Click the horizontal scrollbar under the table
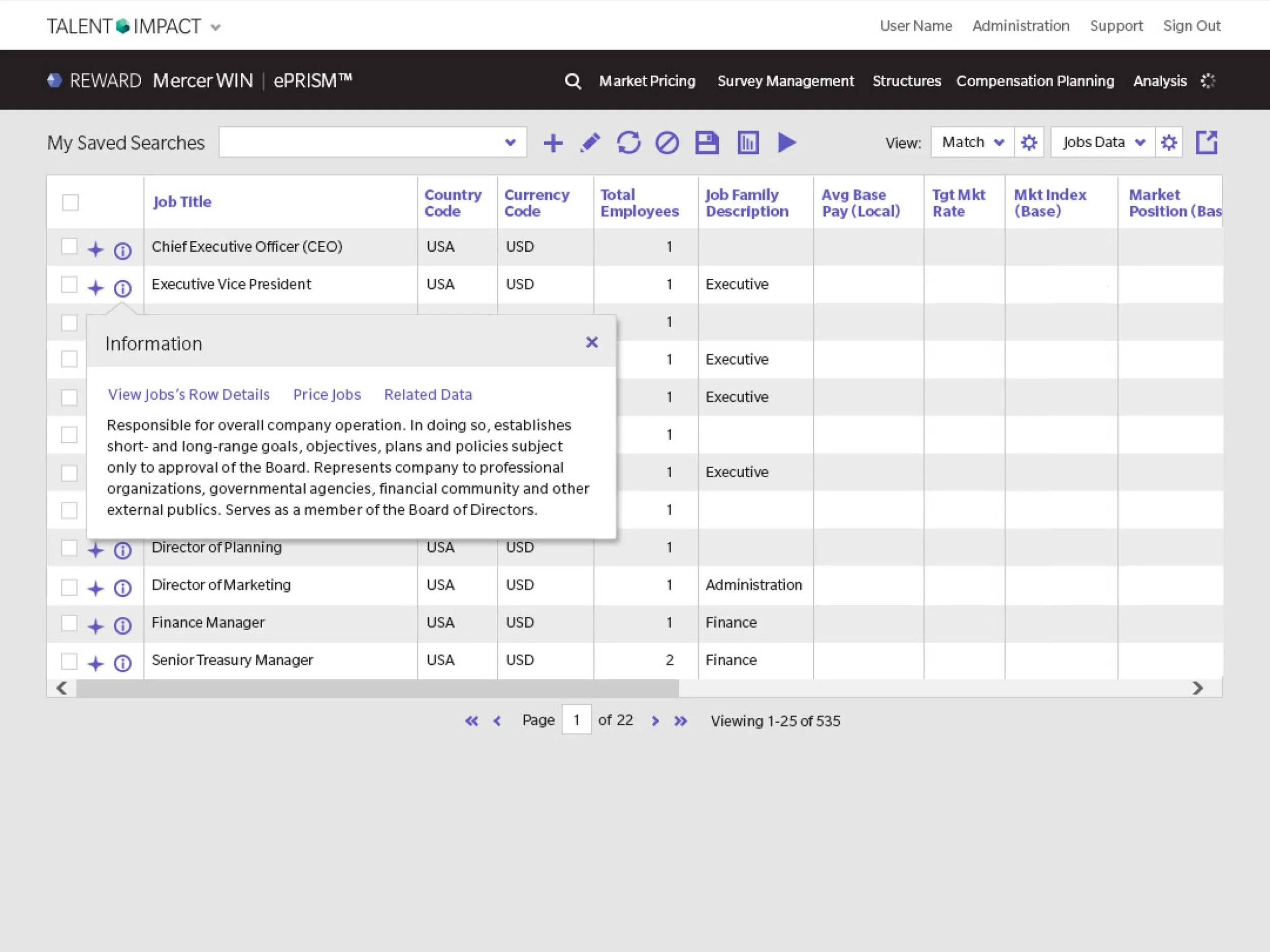This screenshot has width=1270, height=952. [x=378, y=688]
